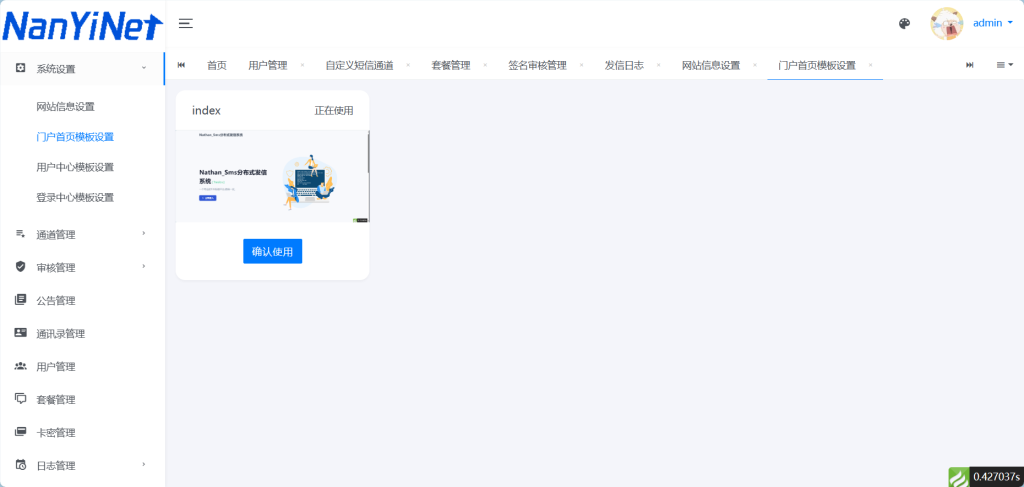Image resolution: width=1024 pixels, height=487 pixels.
Task: Open the admin account dropdown
Action: [x=993, y=23]
